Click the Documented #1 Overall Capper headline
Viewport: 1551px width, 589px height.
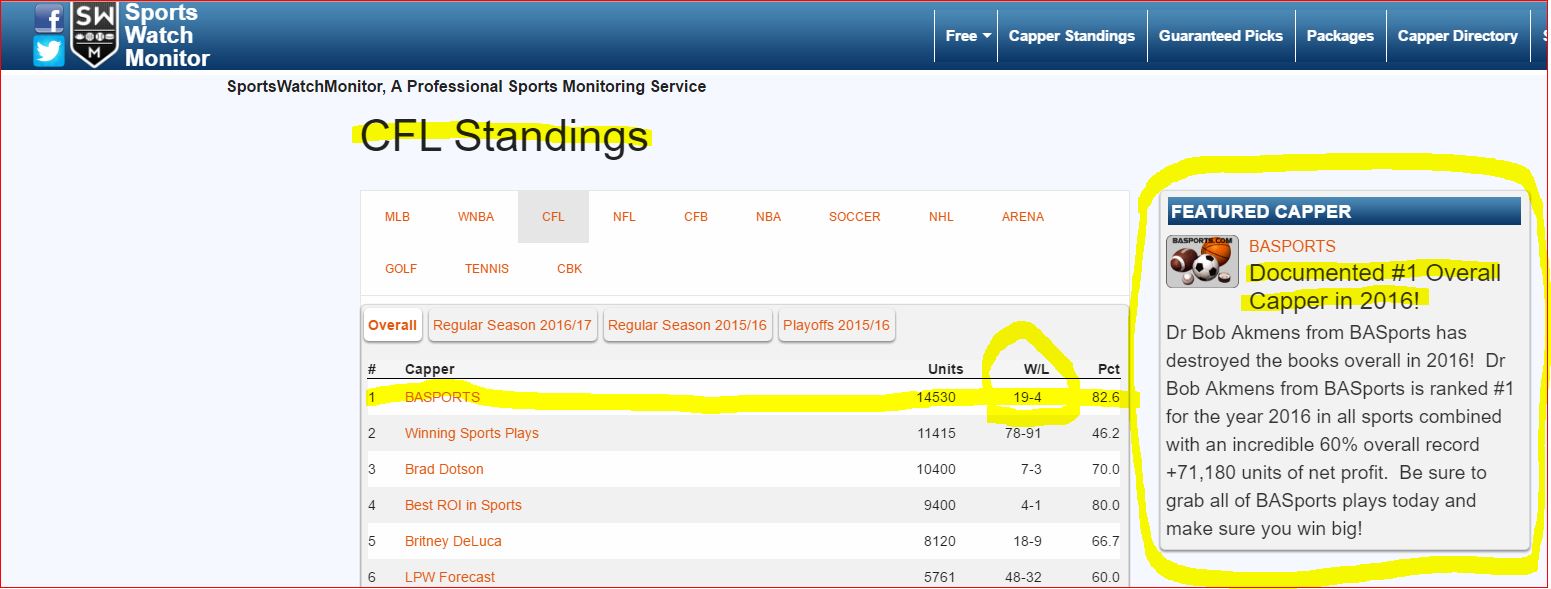click(x=1375, y=287)
